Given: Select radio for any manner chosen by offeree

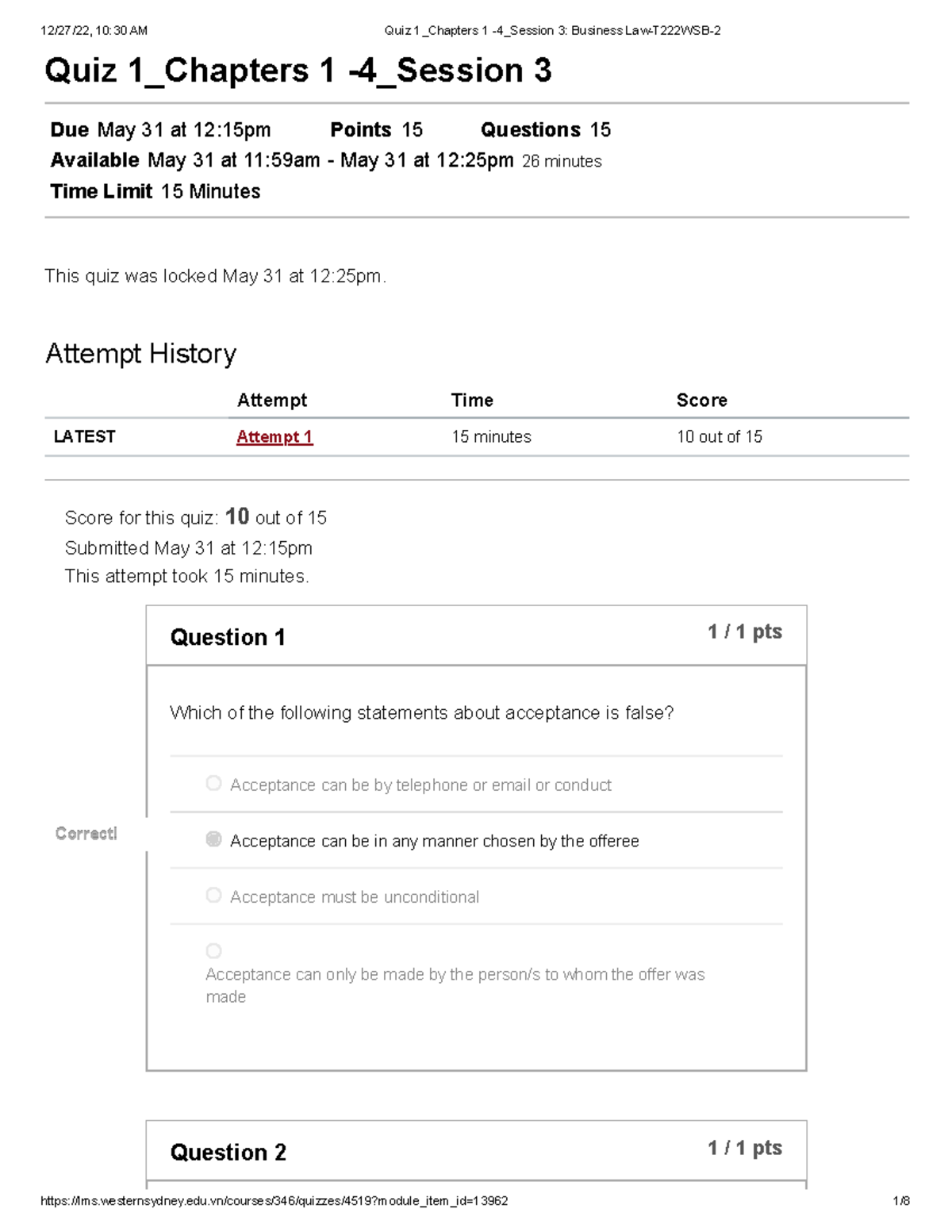Looking at the screenshot, I should [213, 839].
